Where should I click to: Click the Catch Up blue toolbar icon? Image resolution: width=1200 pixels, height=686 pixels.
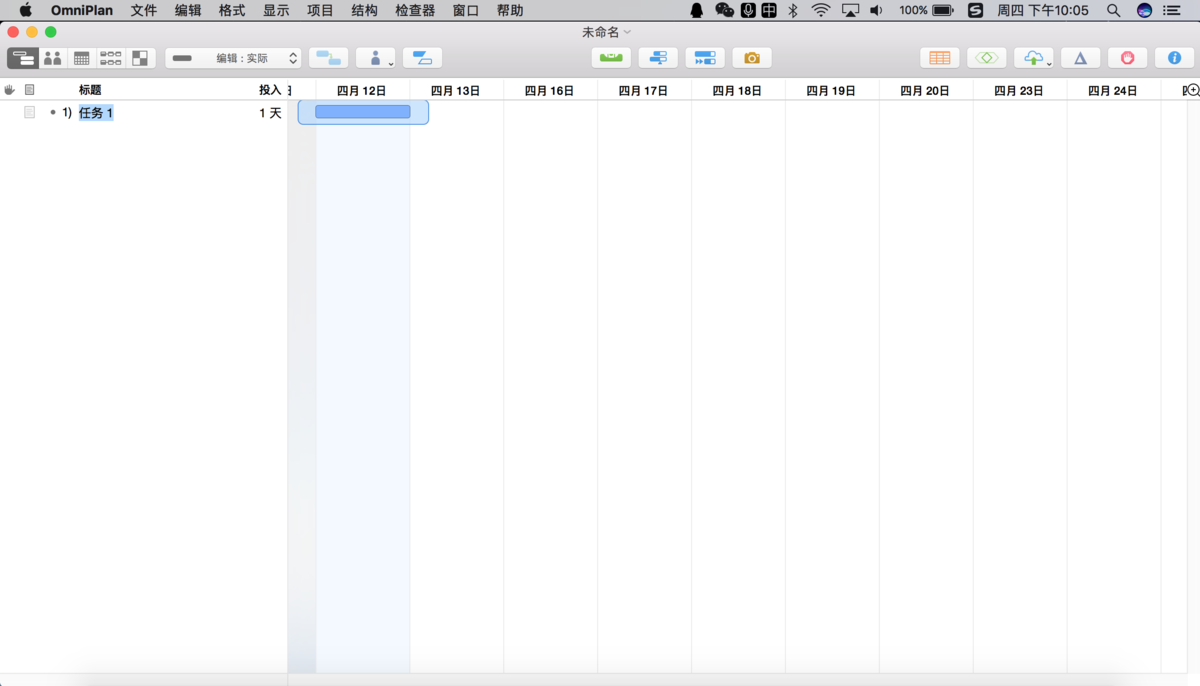pyautogui.click(x=705, y=58)
